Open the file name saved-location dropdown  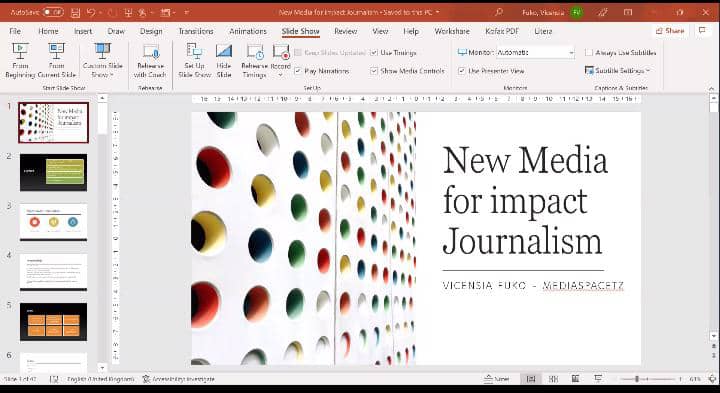tap(437, 12)
